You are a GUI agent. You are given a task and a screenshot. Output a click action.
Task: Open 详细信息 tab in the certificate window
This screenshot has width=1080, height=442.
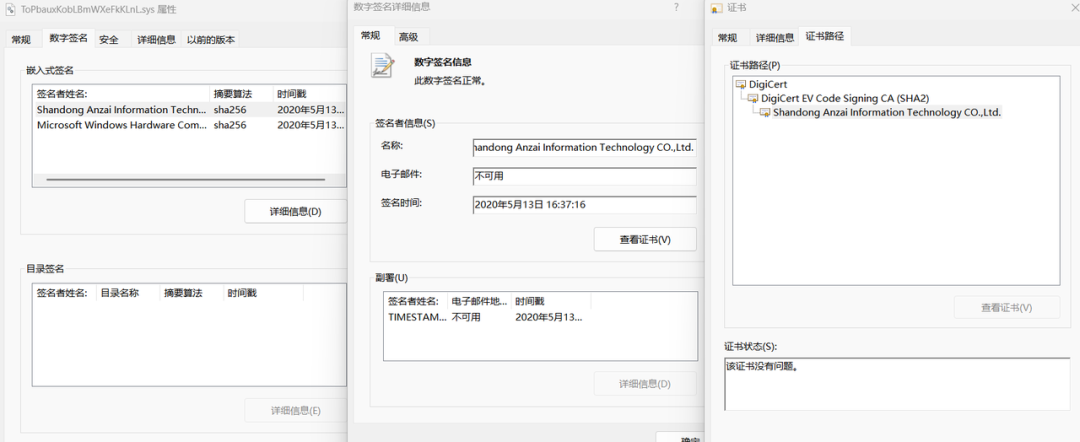tap(775, 38)
